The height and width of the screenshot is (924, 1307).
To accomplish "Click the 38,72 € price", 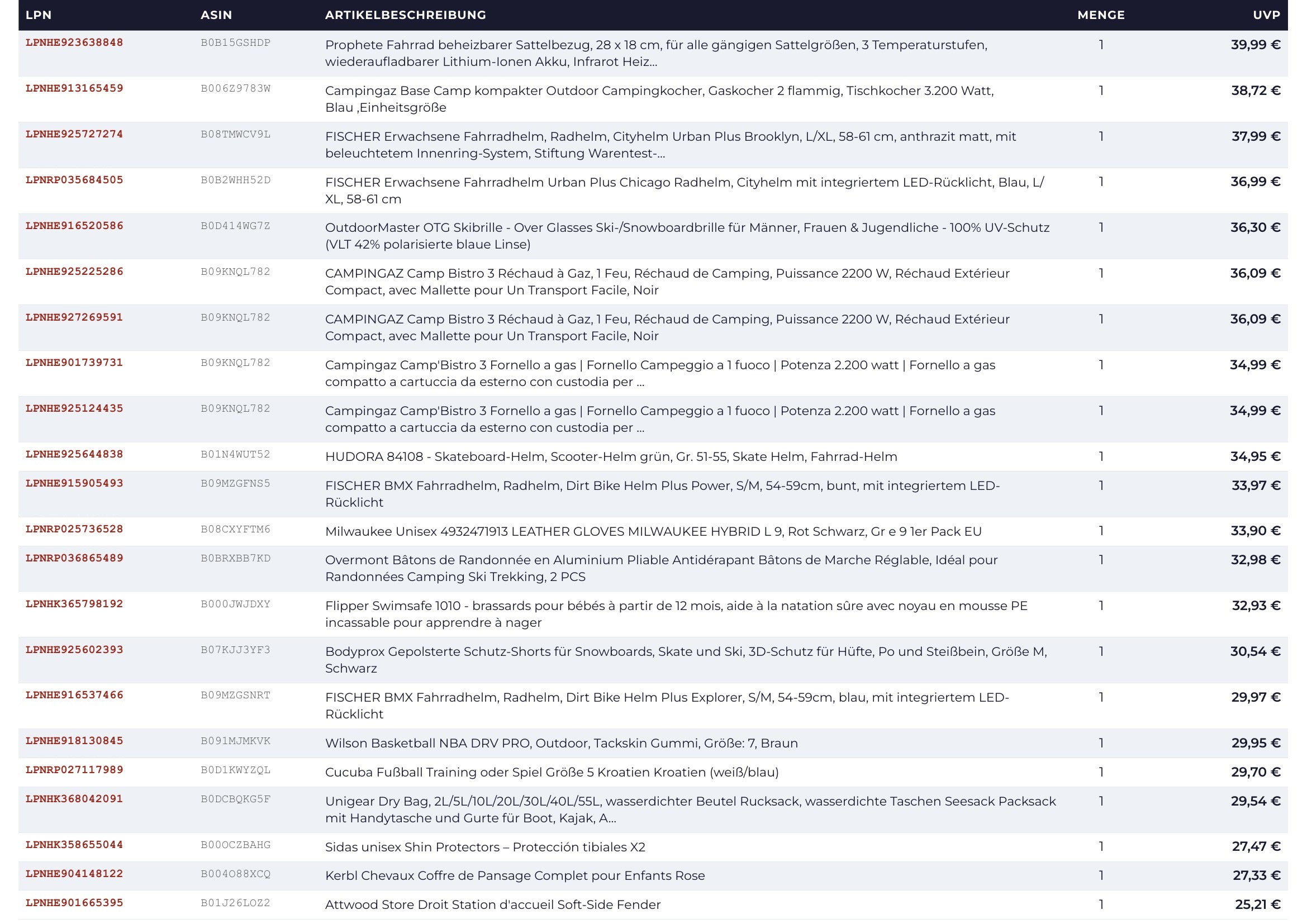I will pyautogui.click(x=1255, y=91).
